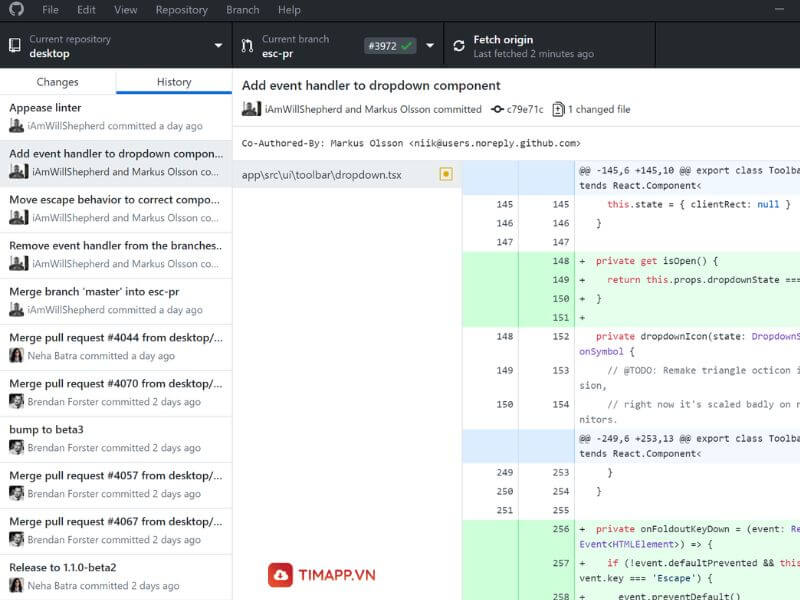Viewport: 800px width, 600px height.
Task: Switch to the History tab
Action: 174,82
